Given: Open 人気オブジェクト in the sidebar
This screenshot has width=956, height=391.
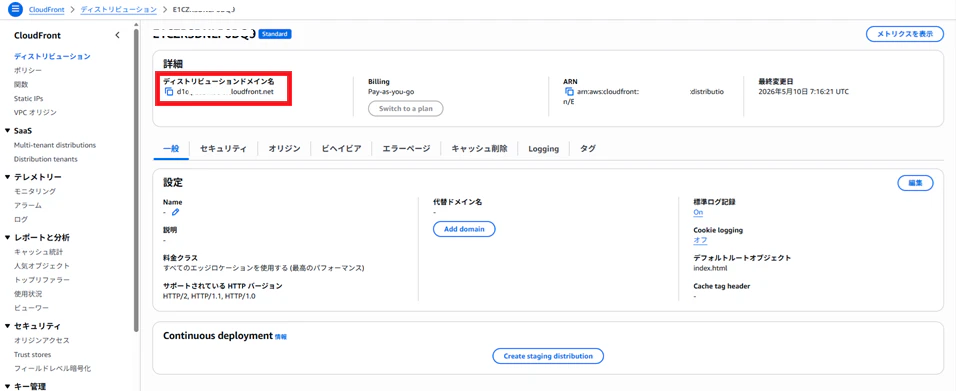Looking at the screenshot, I should 41,266.
